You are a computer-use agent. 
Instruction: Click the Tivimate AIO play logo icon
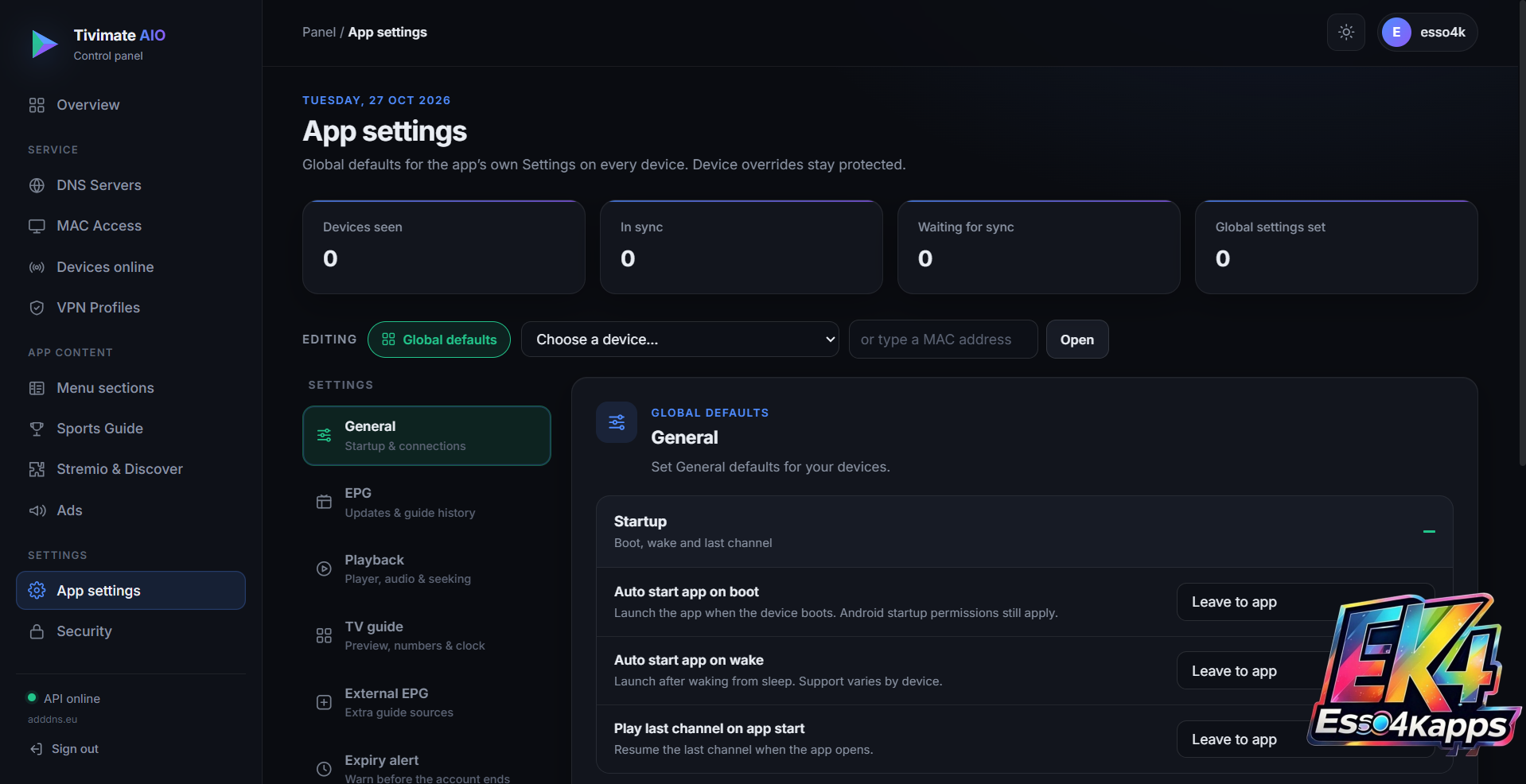(45, 44)
